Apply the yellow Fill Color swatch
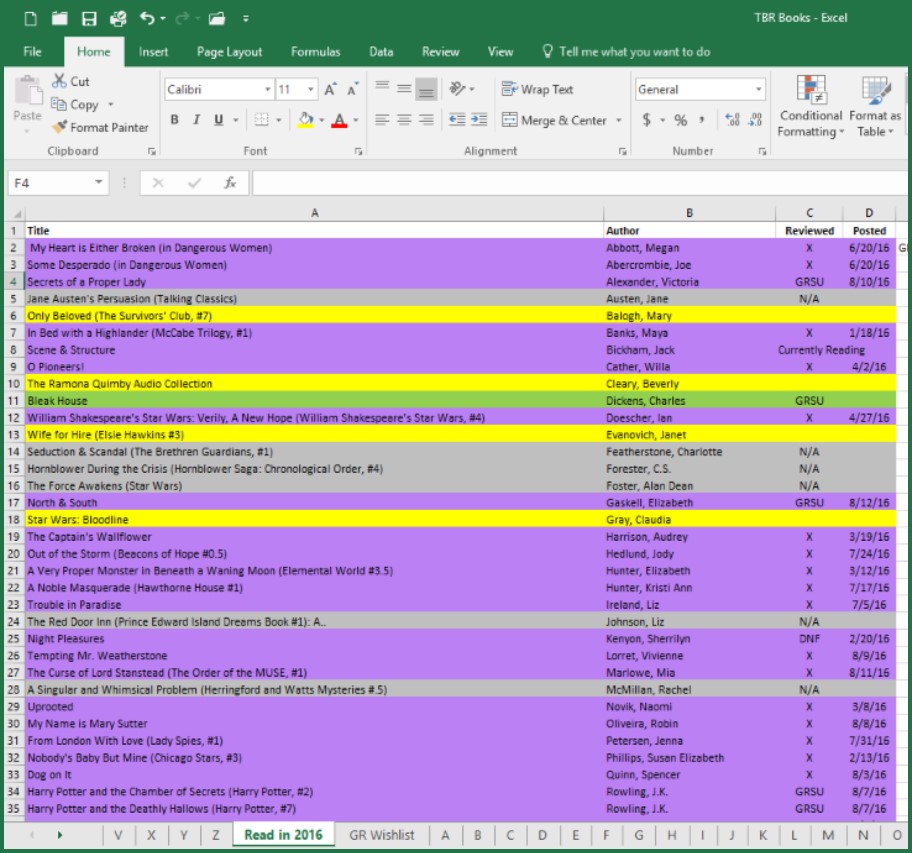The image size is (912, 853). click(x=306, y=120)
